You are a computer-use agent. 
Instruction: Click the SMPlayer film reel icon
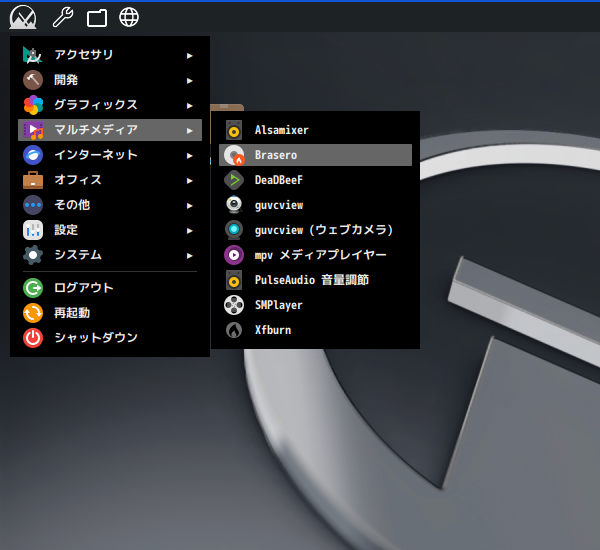pos(233,305)
